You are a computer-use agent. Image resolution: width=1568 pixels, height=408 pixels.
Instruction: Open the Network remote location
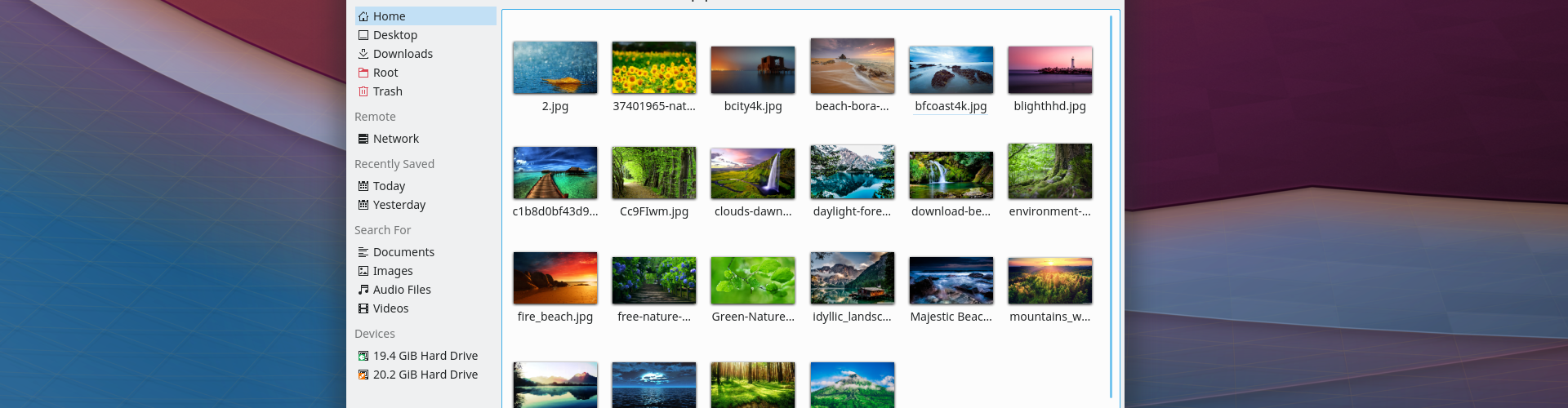(x=395, y=139)
